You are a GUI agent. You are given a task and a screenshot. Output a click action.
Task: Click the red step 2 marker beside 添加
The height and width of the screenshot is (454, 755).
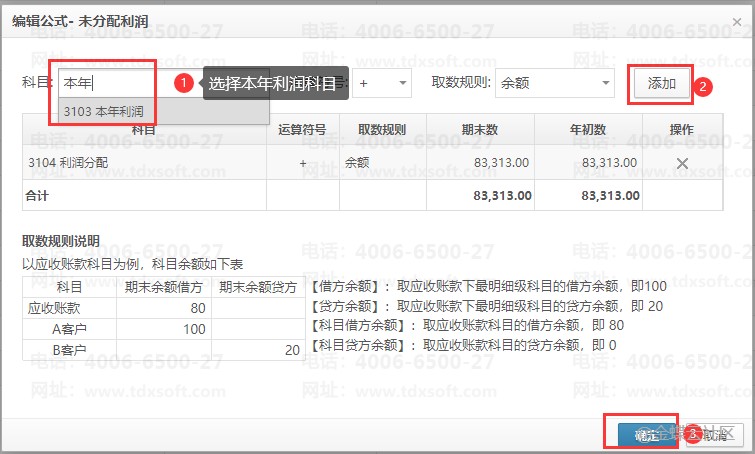point(703,86)
